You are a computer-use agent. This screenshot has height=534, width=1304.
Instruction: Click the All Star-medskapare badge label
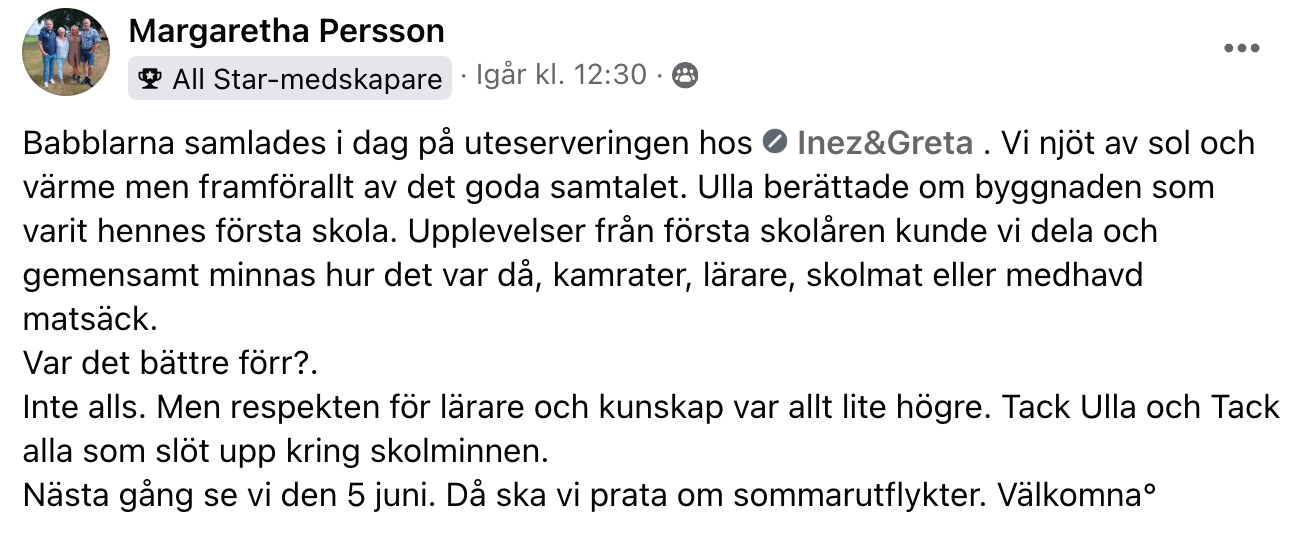tap(290, 79)
